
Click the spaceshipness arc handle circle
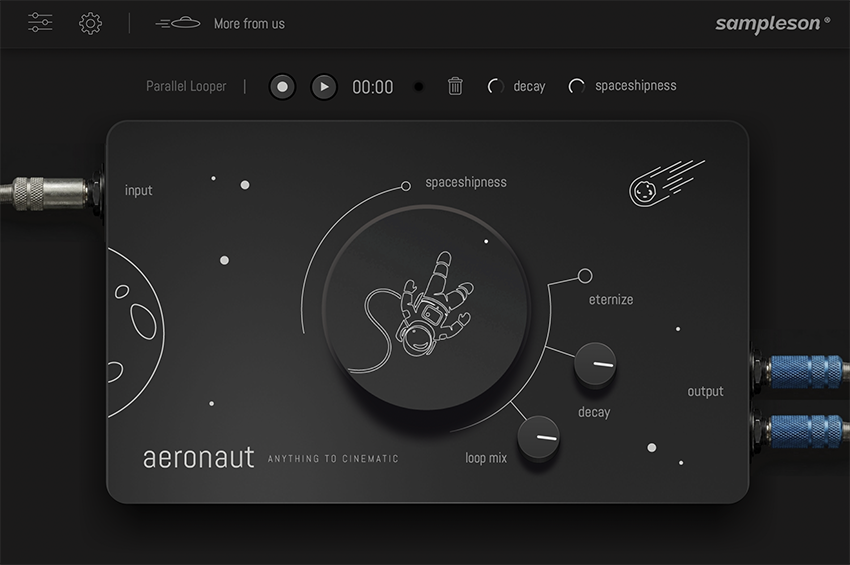[405, 186]
